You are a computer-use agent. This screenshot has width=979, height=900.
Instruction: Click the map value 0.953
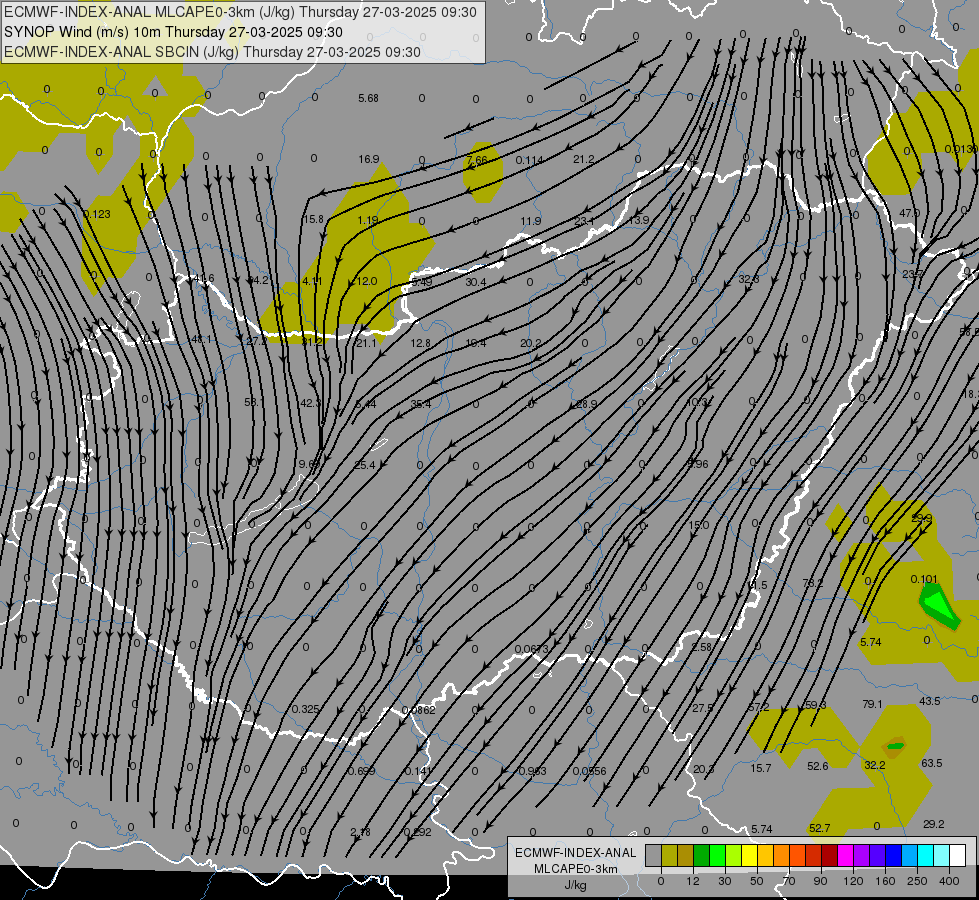[x=533, y=771]
